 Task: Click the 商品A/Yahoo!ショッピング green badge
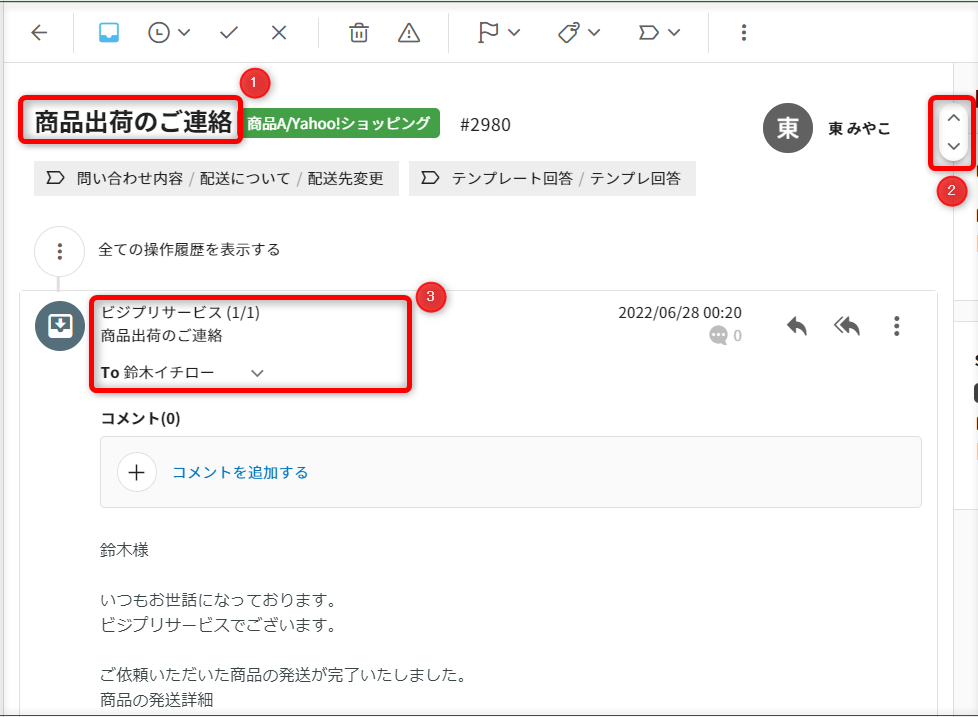[x=339, y=124]
